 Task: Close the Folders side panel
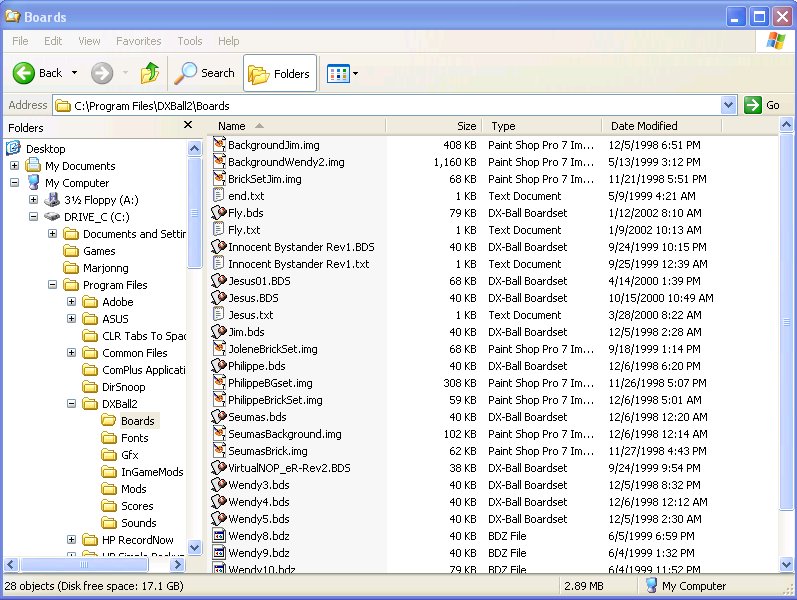pos(188,126)
